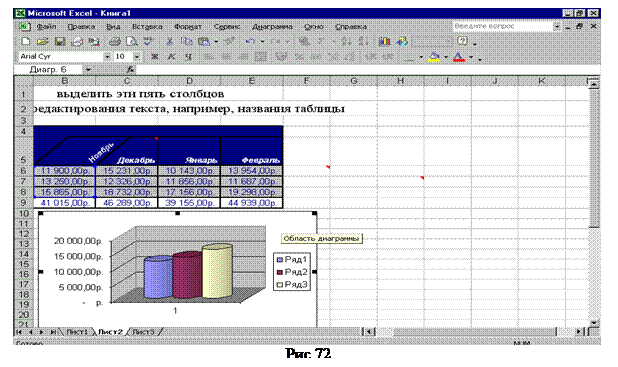Open the Диаграмма menu

point(272,27)
